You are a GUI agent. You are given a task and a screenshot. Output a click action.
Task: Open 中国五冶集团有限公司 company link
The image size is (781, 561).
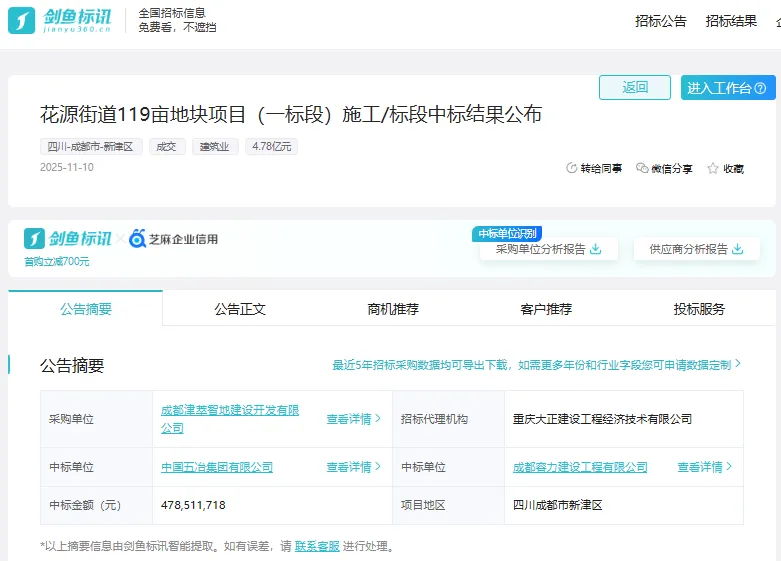(x=217, y=467)
